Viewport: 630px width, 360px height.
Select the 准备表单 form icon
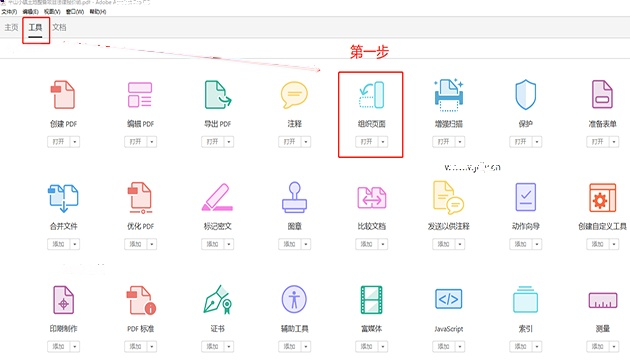click(x=602, y=95)
